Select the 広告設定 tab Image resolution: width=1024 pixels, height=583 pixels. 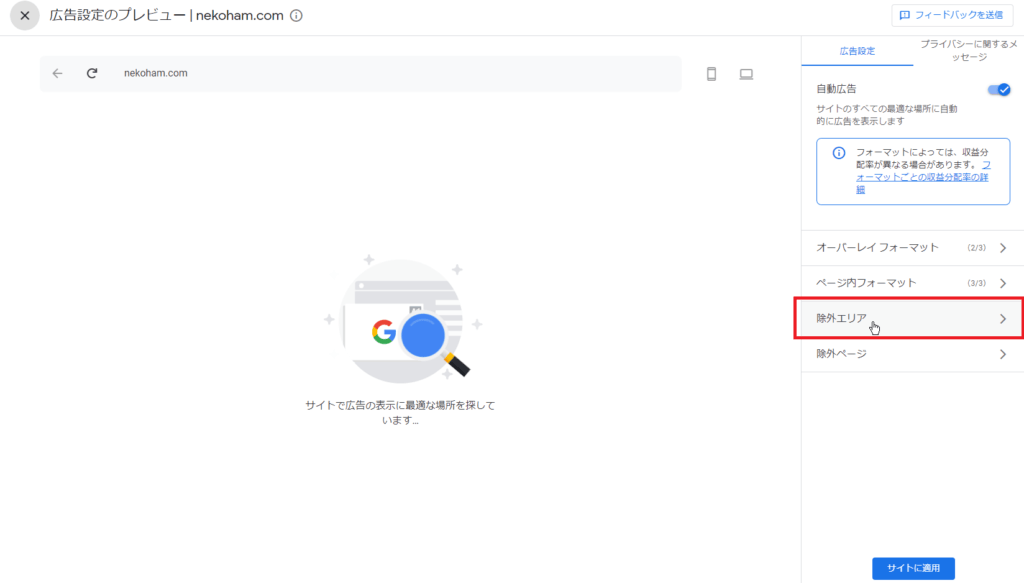point(857,51)
